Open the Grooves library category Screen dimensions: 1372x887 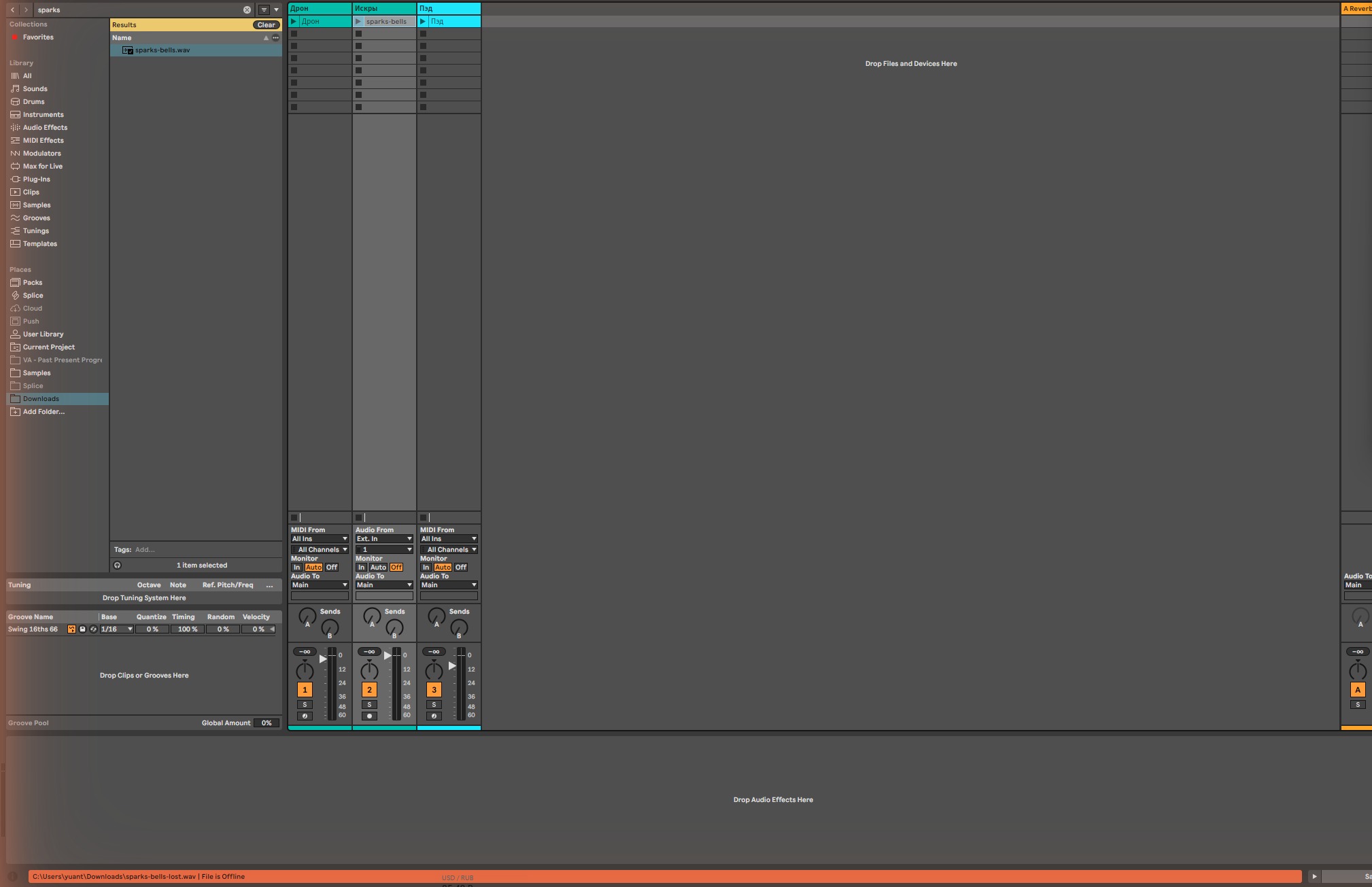36,218
